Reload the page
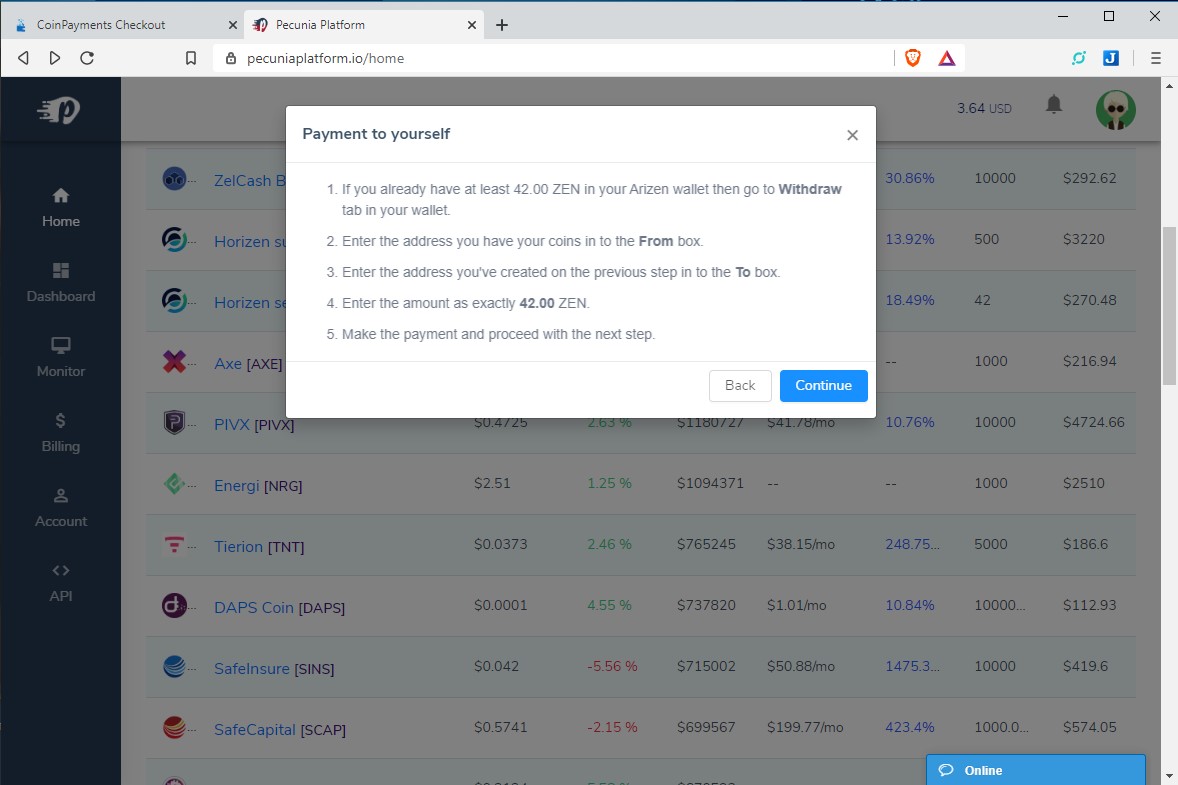The height and width of the screenshot is (785, 1178). click(87, 58)
